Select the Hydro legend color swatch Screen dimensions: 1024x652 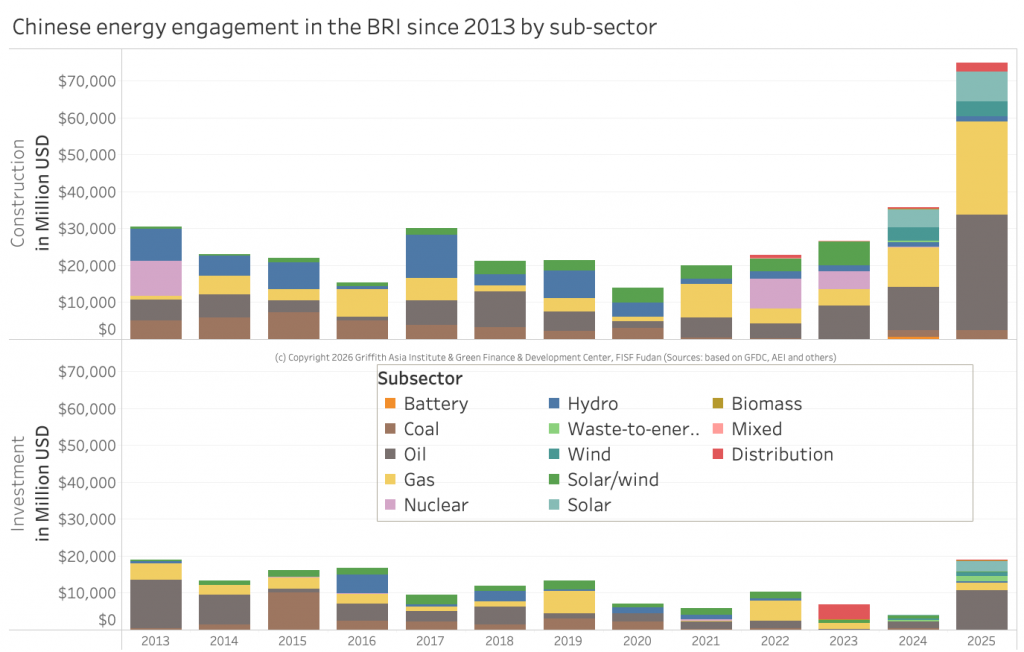pyautogui.click(x=556, y=404)
